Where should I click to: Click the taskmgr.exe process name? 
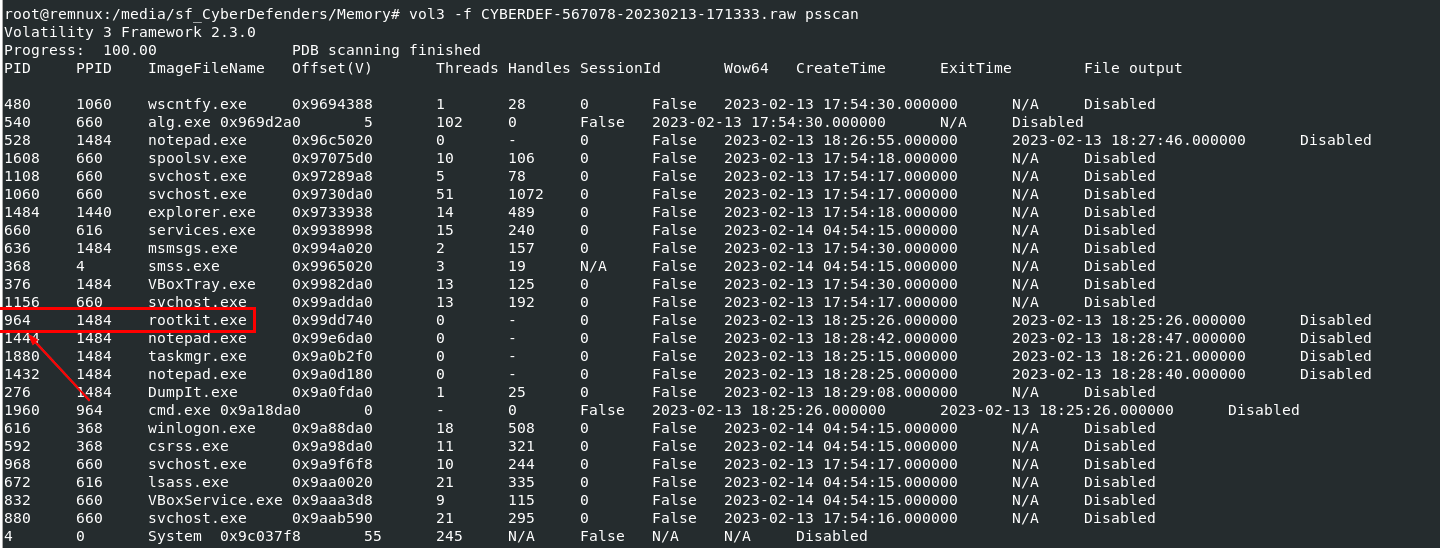[x=197, y=357]
